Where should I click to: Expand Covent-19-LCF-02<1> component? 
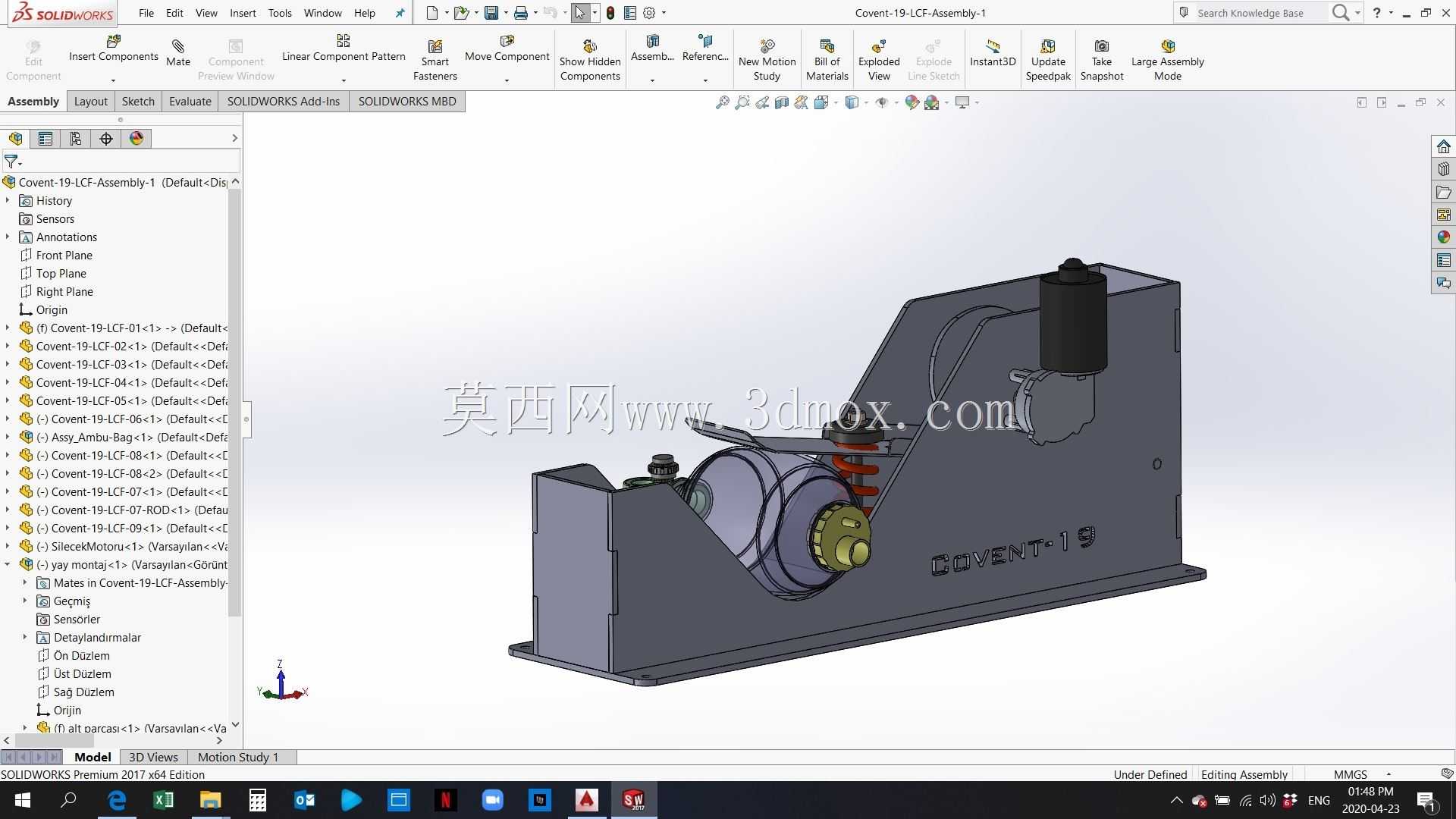point(8,346)
